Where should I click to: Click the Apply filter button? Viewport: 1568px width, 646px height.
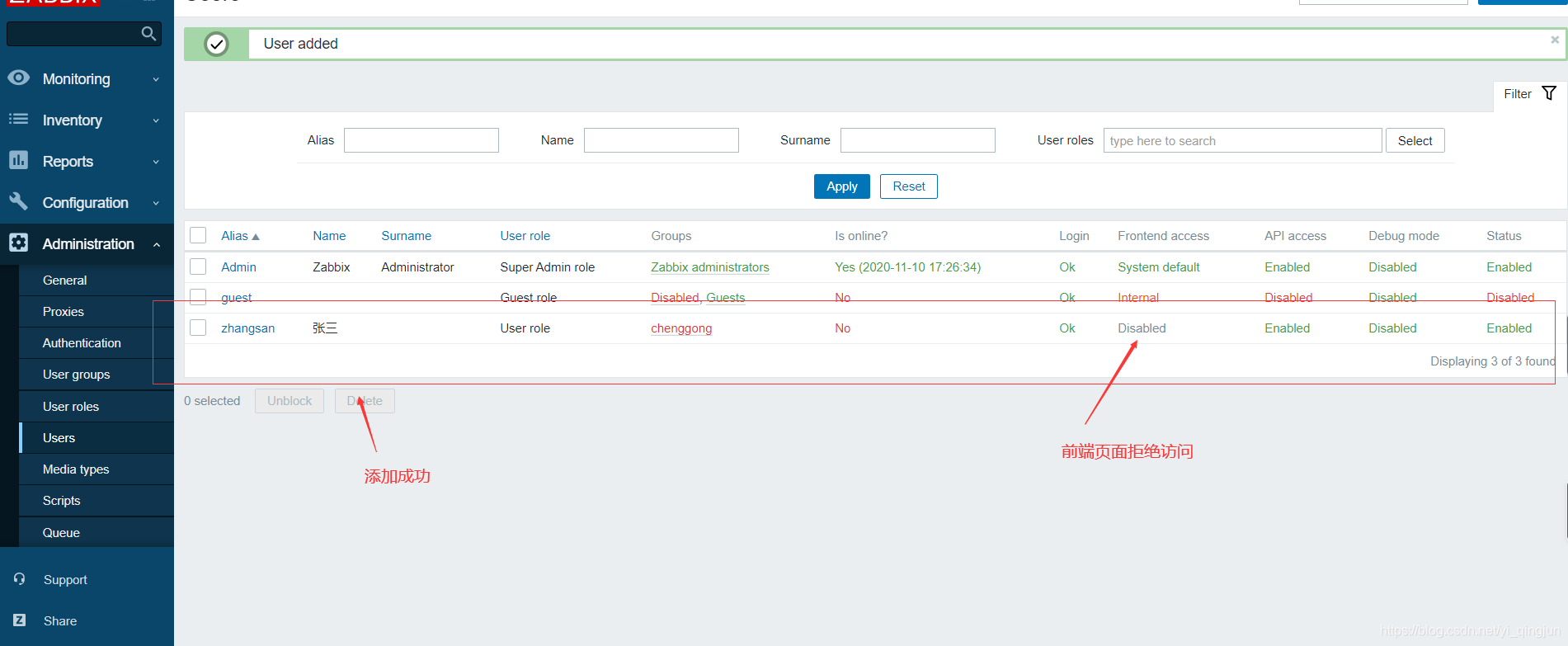click(x=841, y=186)
